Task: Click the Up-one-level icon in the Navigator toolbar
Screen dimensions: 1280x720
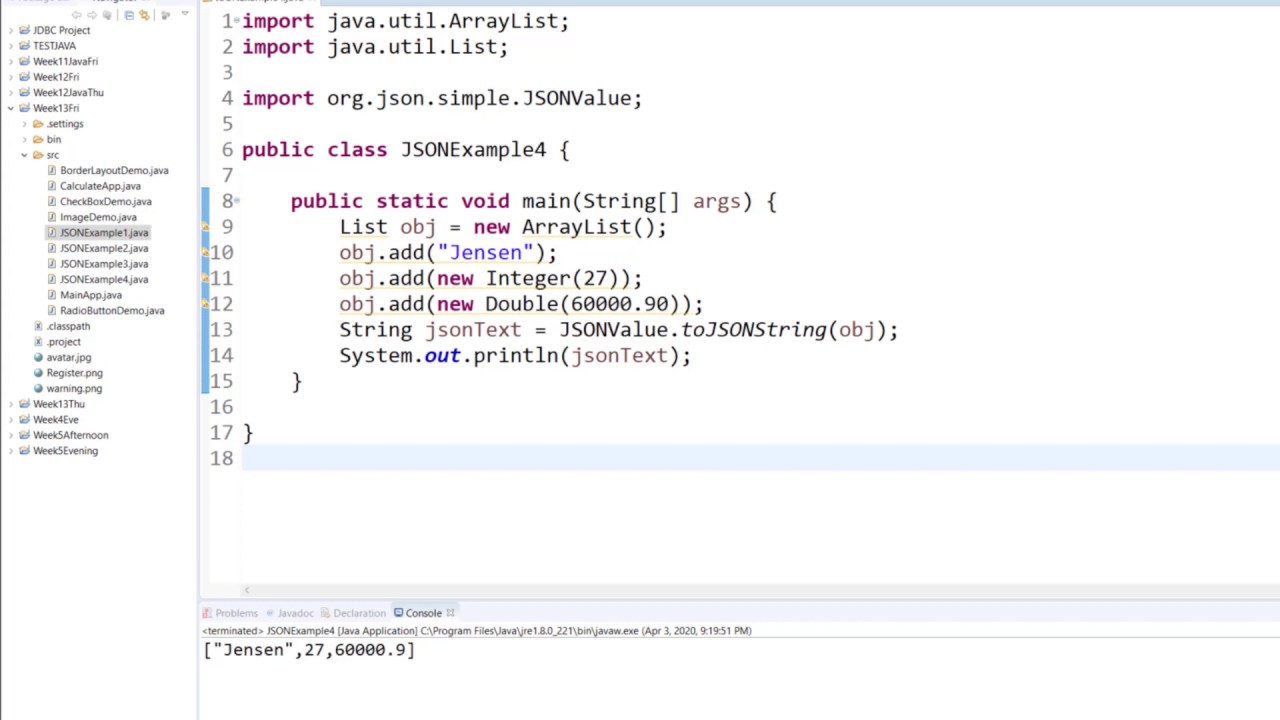Action: (x=107, y=15)
